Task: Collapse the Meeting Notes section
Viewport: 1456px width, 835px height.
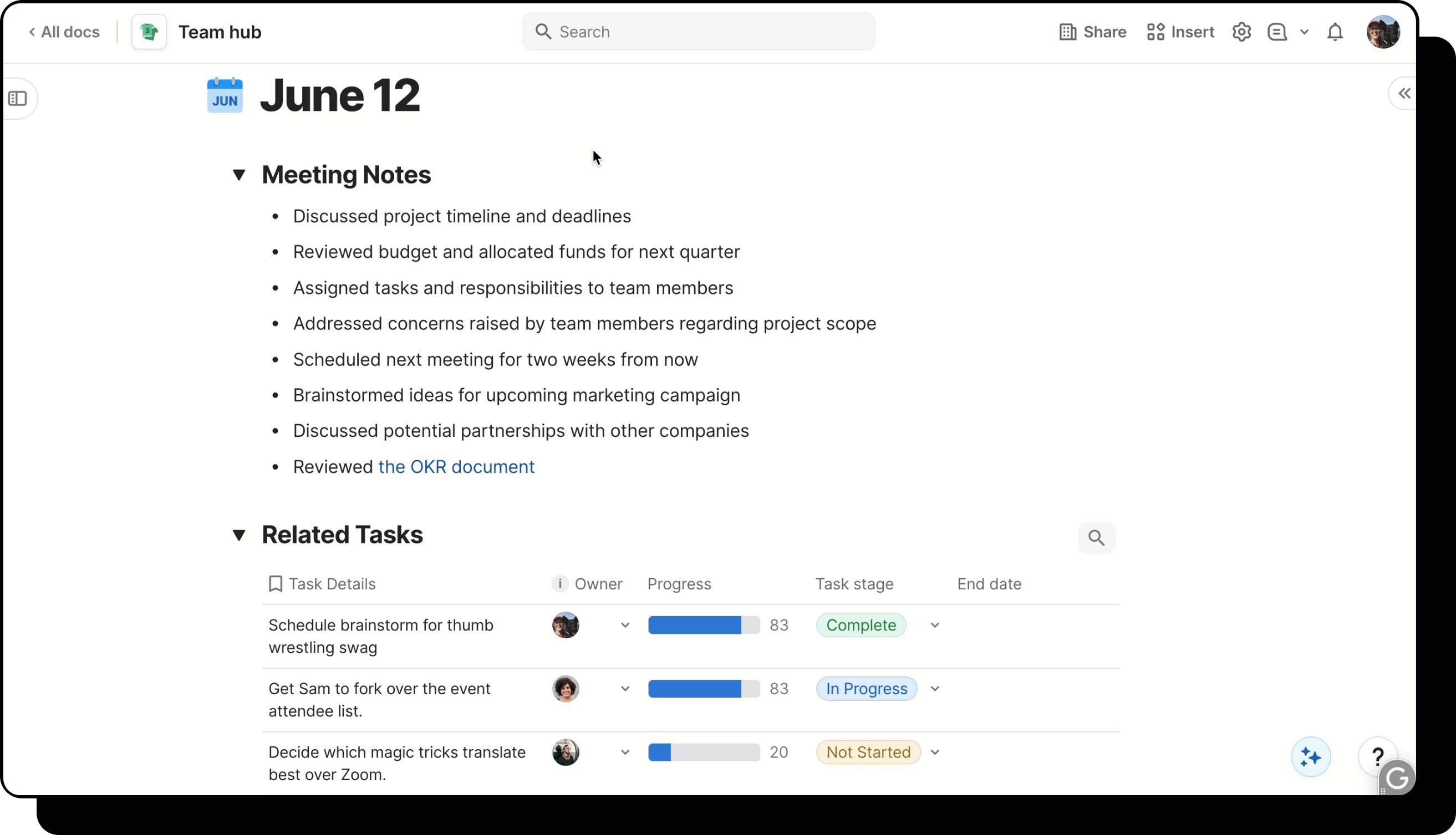Action: (239, 174)
